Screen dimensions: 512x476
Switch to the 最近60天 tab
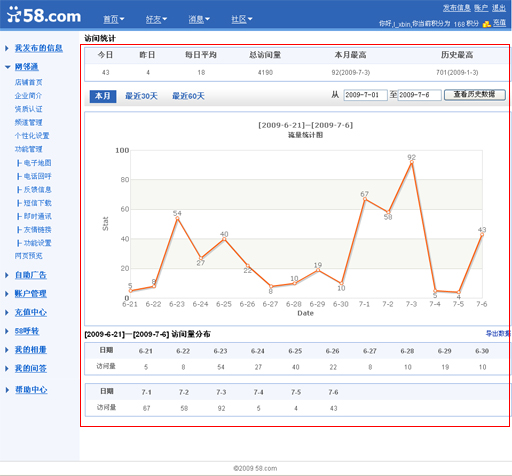(188, 96)
